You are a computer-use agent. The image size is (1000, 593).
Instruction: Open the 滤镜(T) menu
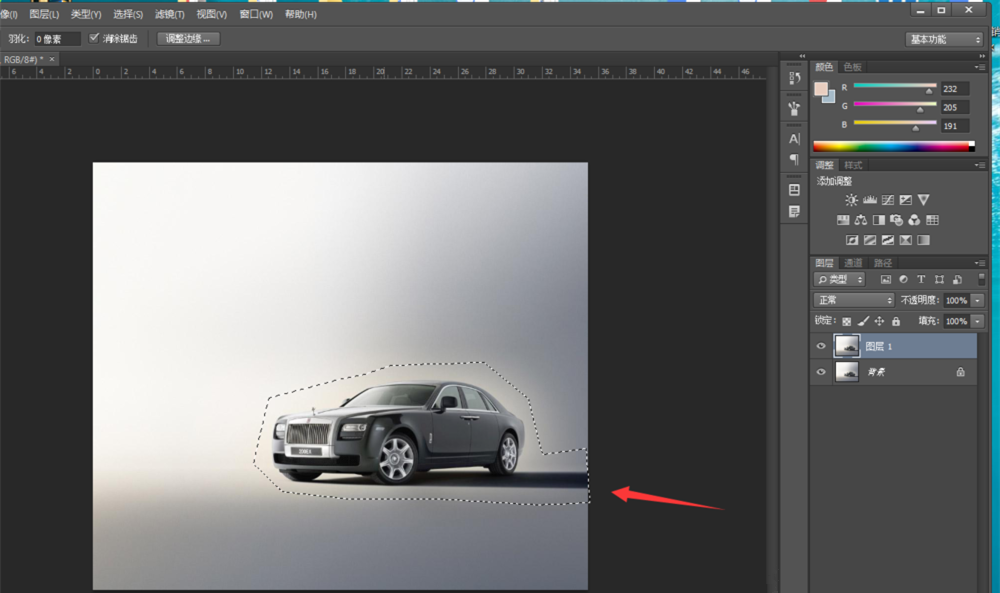(x=167, y=14)
